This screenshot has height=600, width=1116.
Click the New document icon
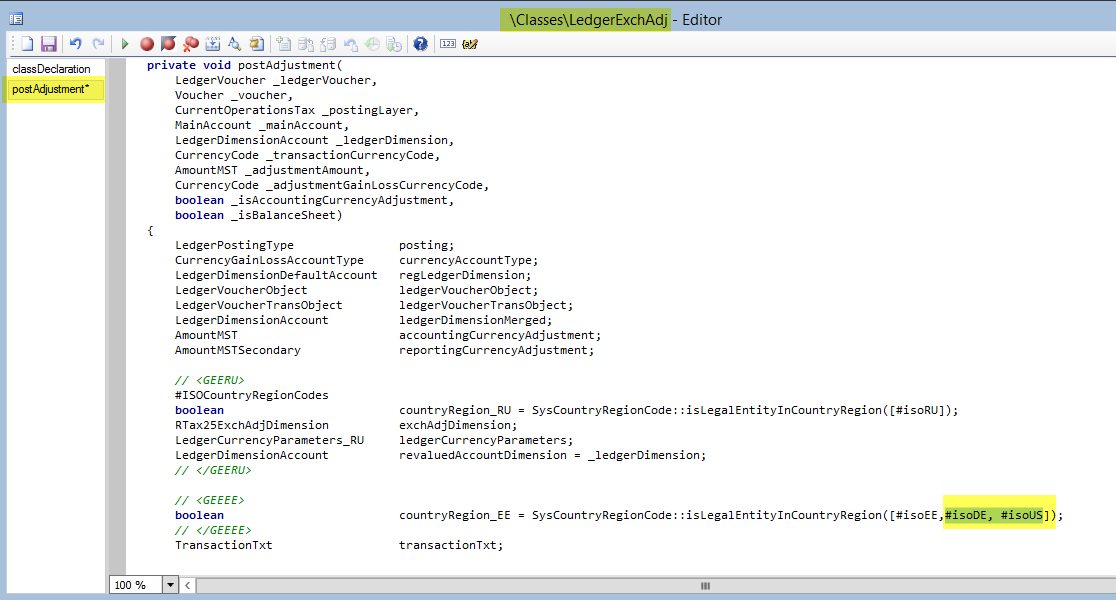pyautogui.click(x=27, y=44)
